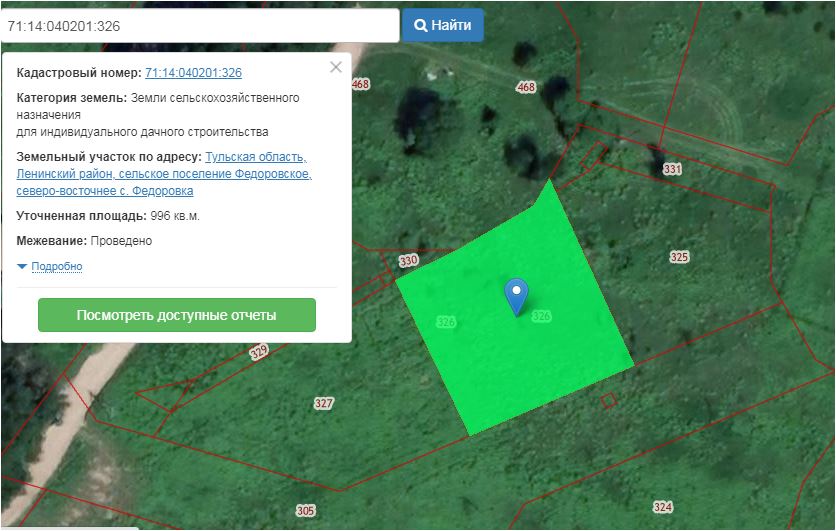Click parcel label 305 on the map
This screenshot has width=836, height=531.
coord(305,510)
